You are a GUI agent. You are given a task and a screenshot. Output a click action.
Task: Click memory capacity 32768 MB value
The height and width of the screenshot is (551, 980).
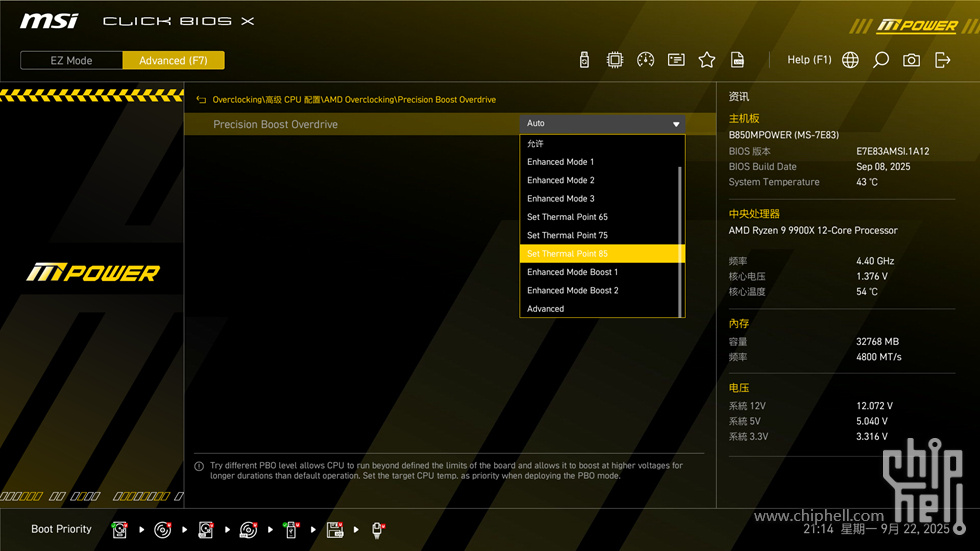[877, 342]
